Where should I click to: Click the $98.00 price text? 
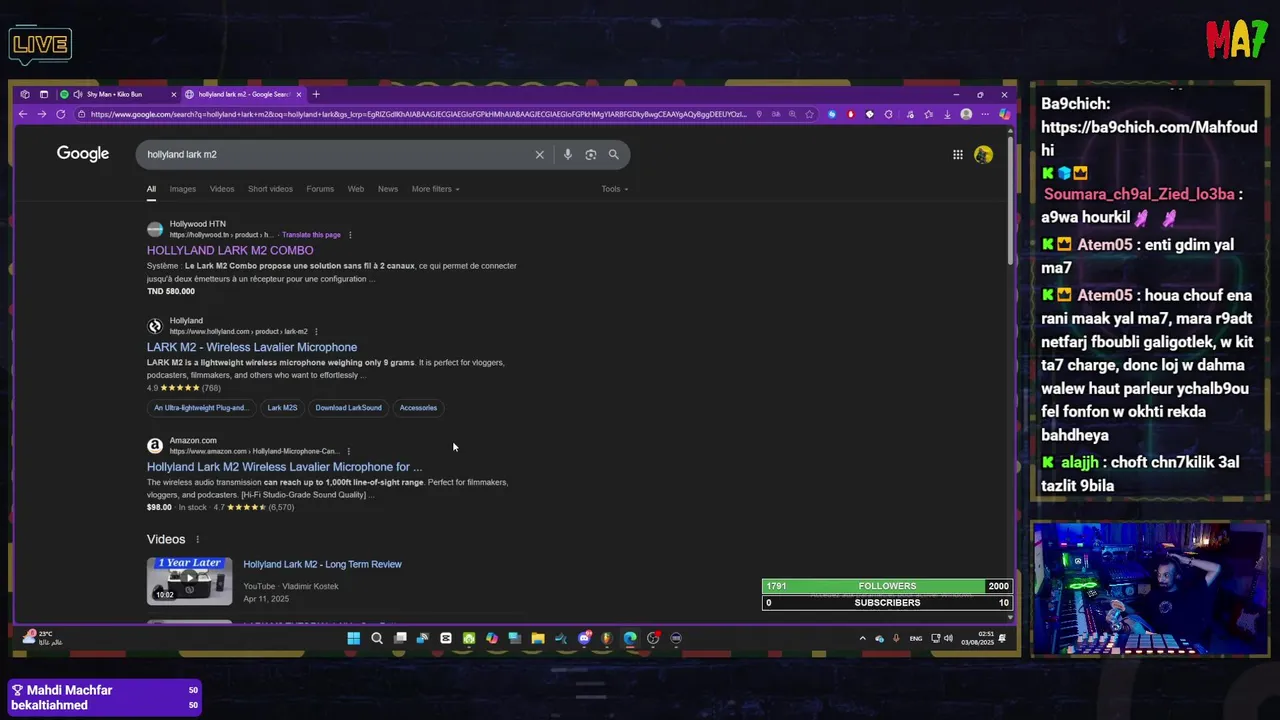click(159, 507)
